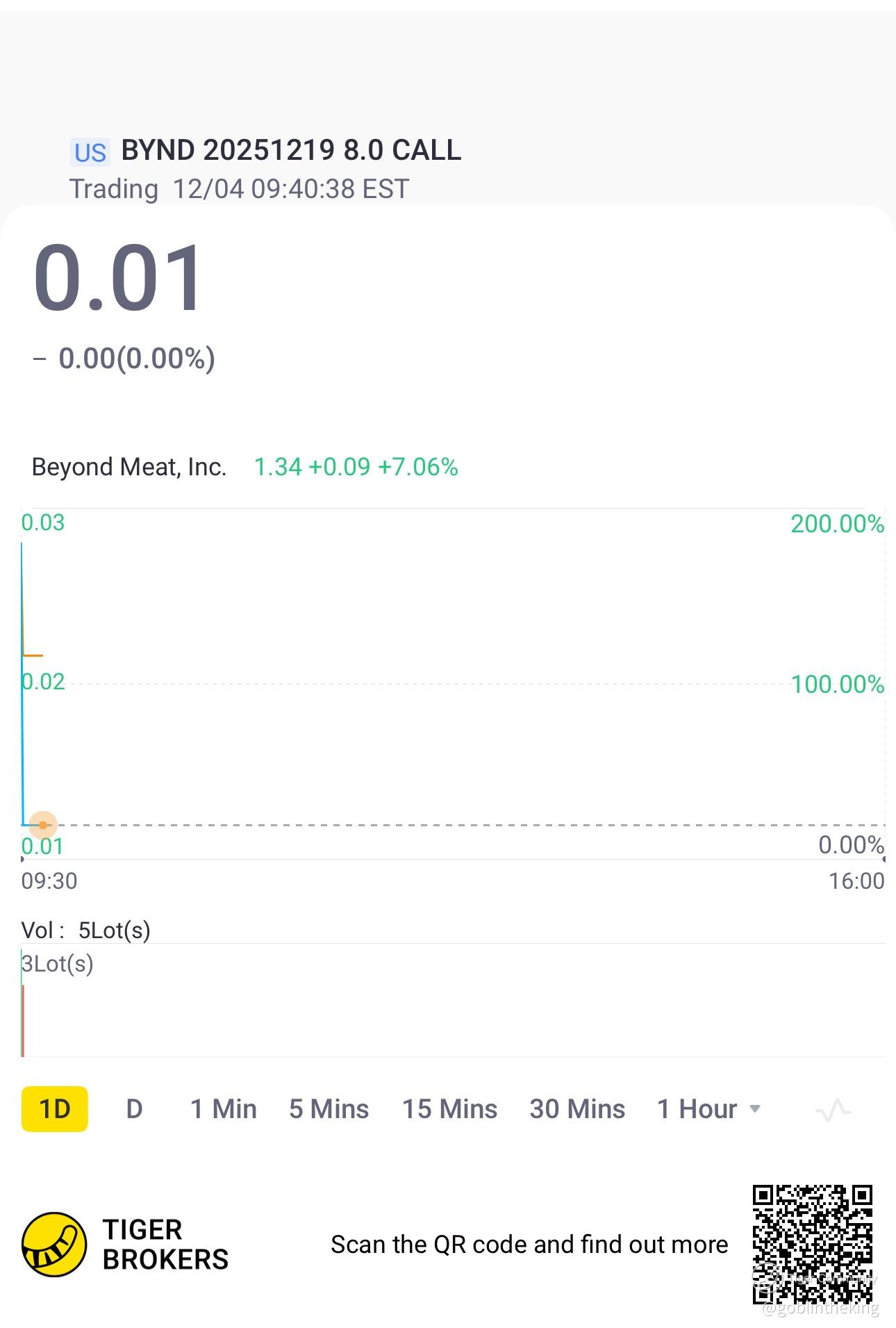This screenshot has height=1328, width=896.
Task: Expand the 1 Hour dropdown arrow
Action: pos(755,1109)
